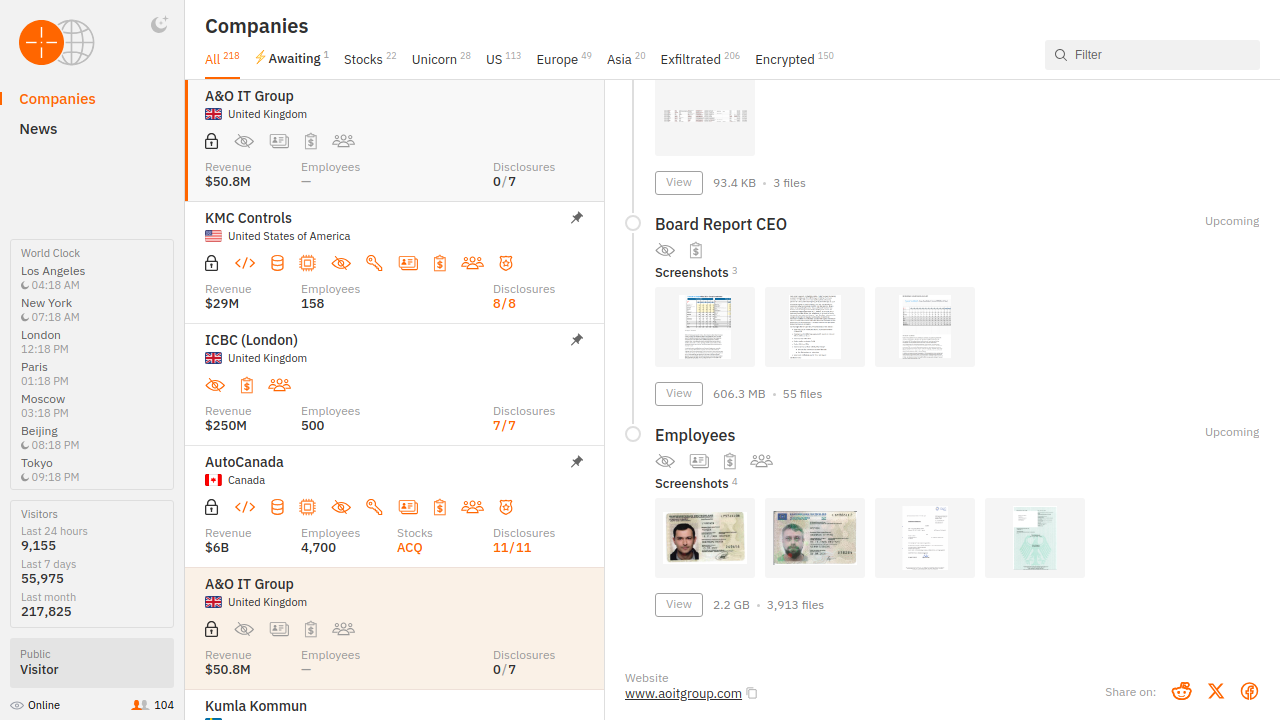1280x720 pixels.
Task: Go to the News section
Action: [x=38, y=129]
